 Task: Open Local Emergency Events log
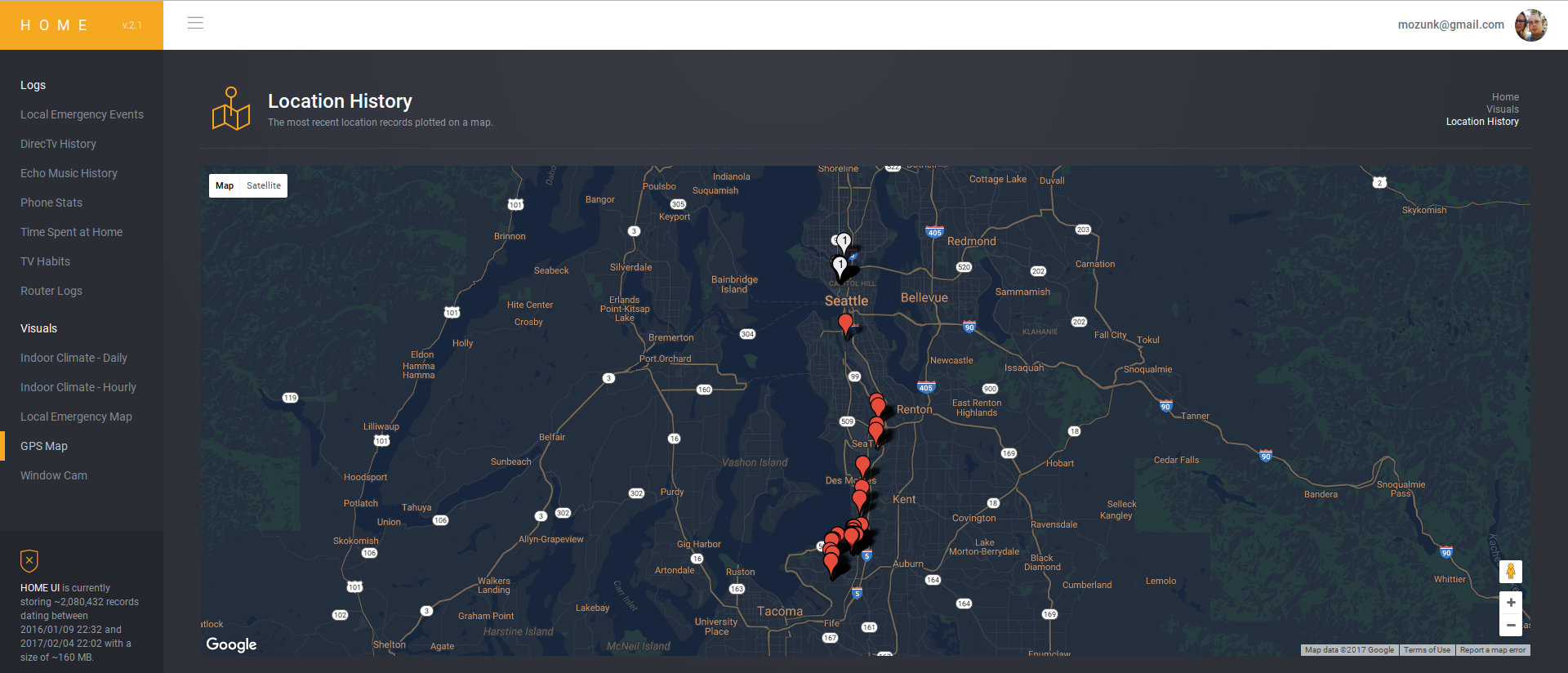pos(82,114)
